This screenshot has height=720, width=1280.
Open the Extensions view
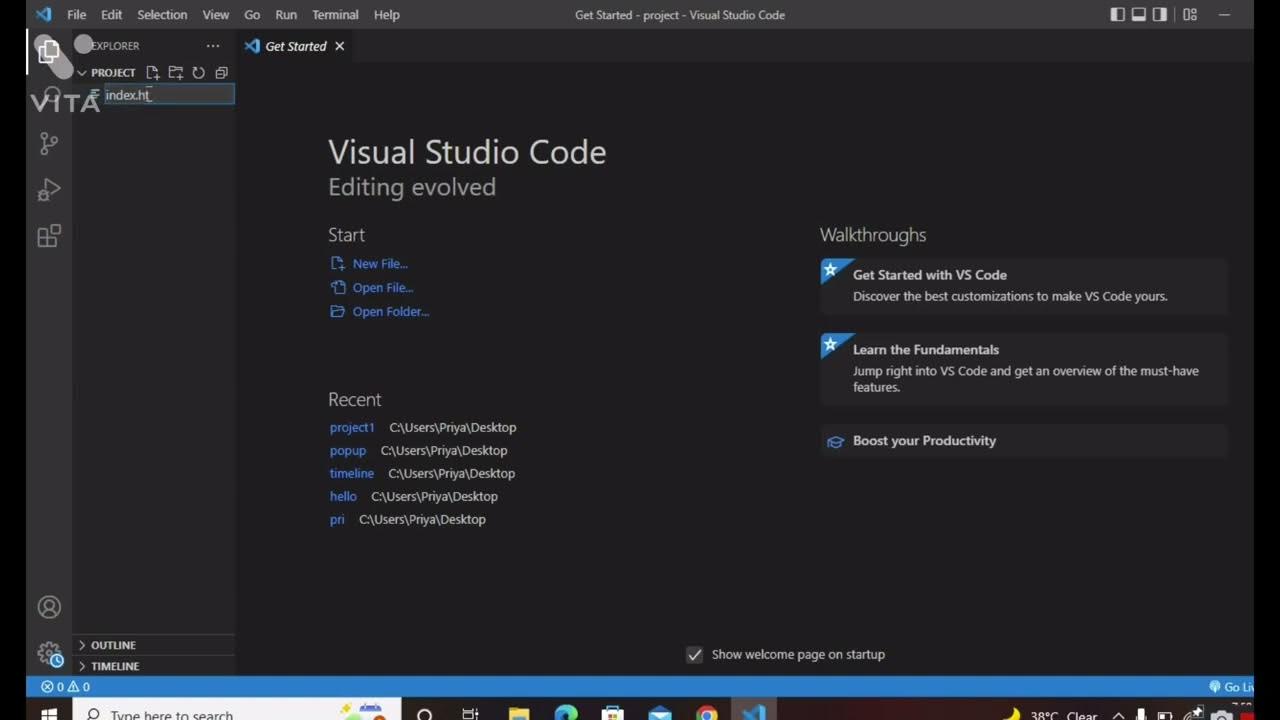tap(48, 236)
